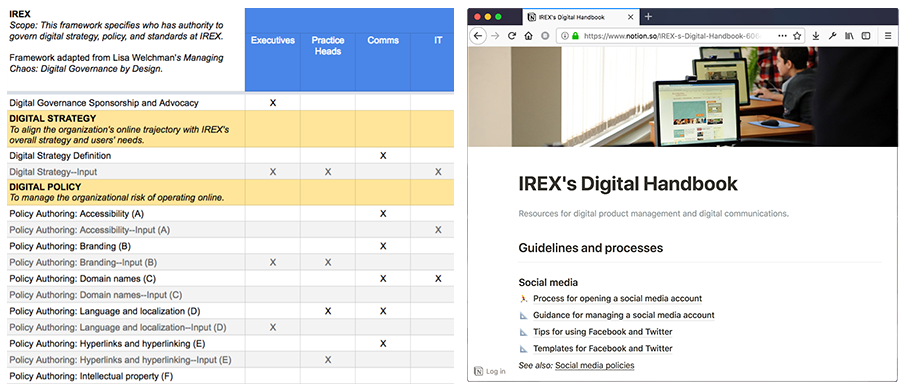
Task: Click Policy Authoring: Domain names (C) label
Action: (83, 278)
